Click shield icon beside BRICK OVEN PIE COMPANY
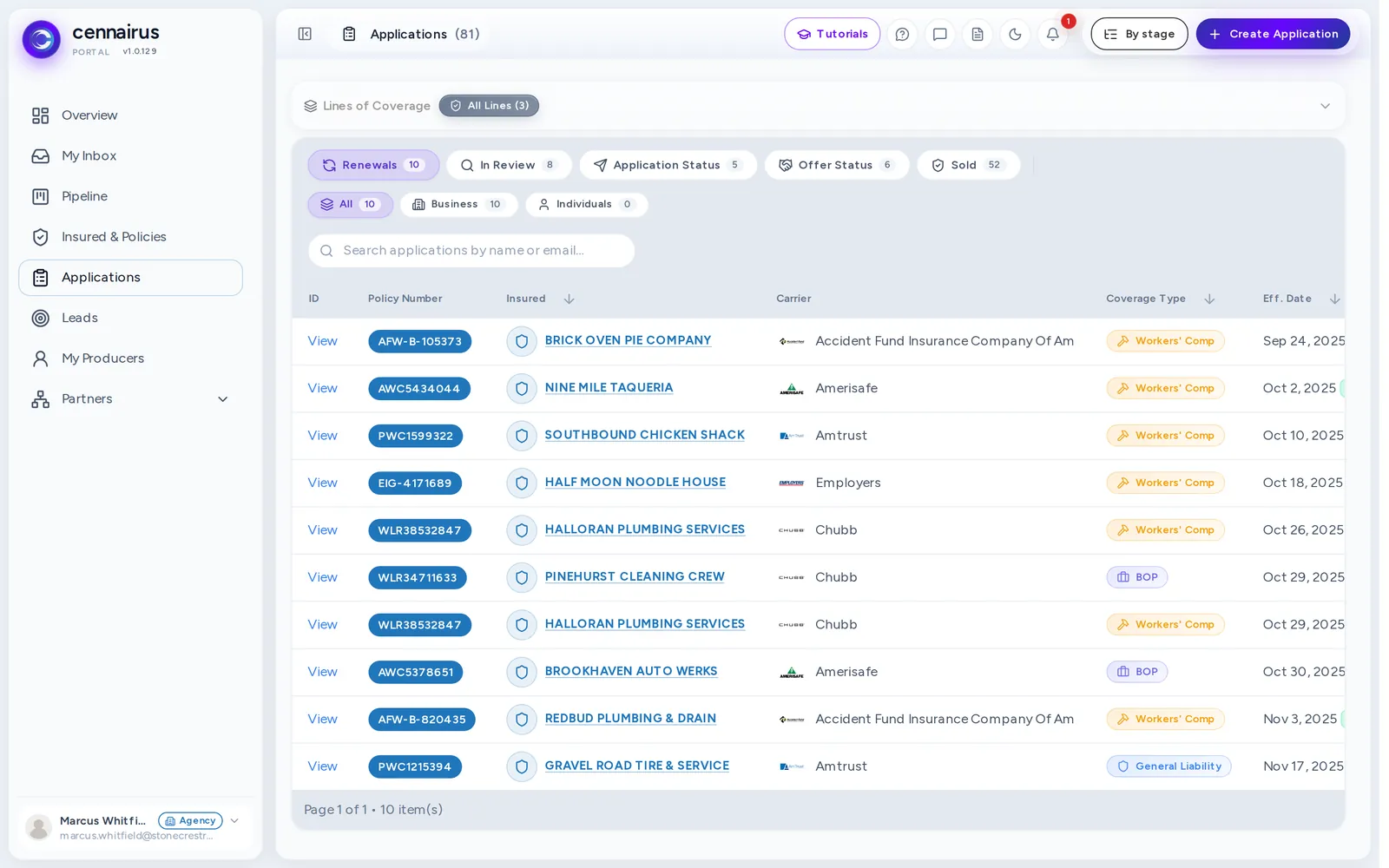1389x868 pixels. pos(522,341)
